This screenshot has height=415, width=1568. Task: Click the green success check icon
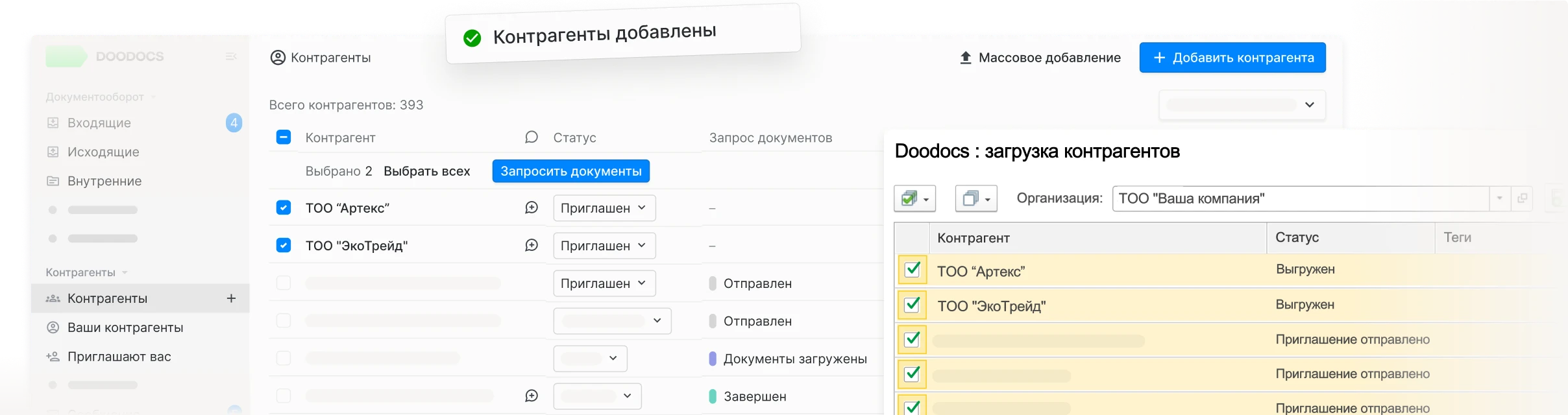pyautogui.click(x=472, y=38)
